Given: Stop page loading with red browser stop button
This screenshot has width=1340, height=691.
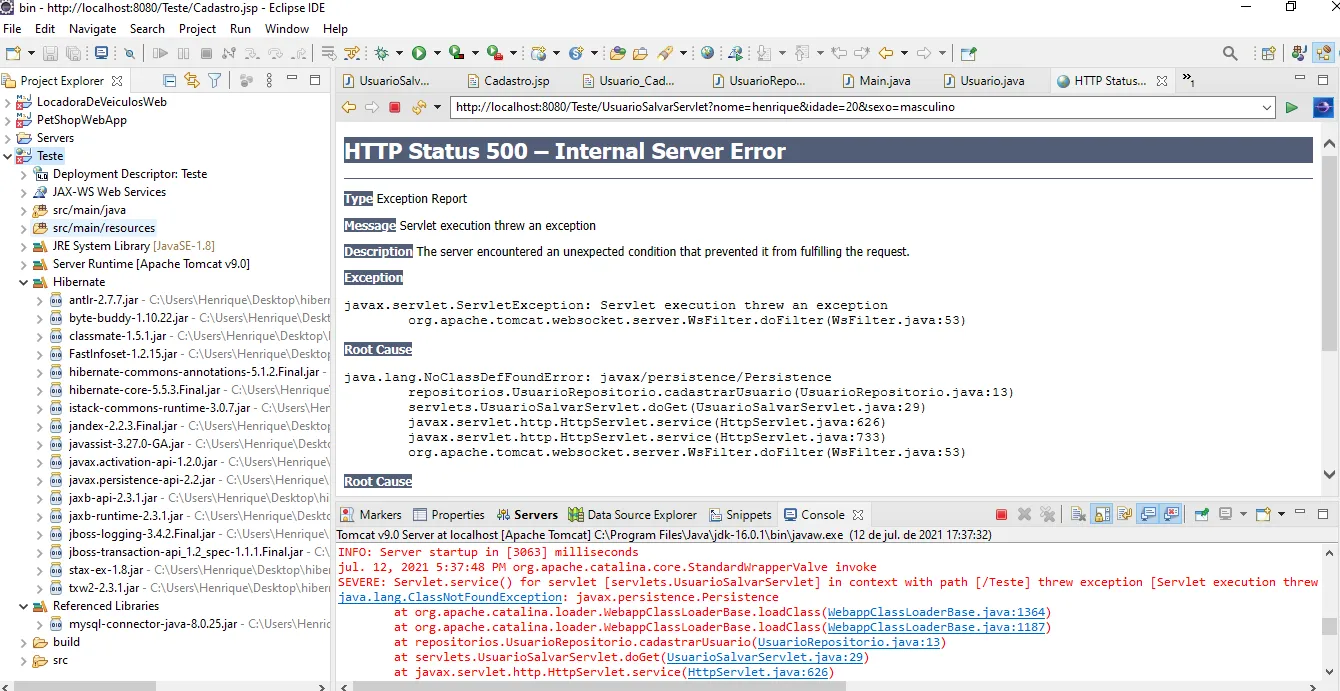Looking at the screenshot, I should point(395,107).
